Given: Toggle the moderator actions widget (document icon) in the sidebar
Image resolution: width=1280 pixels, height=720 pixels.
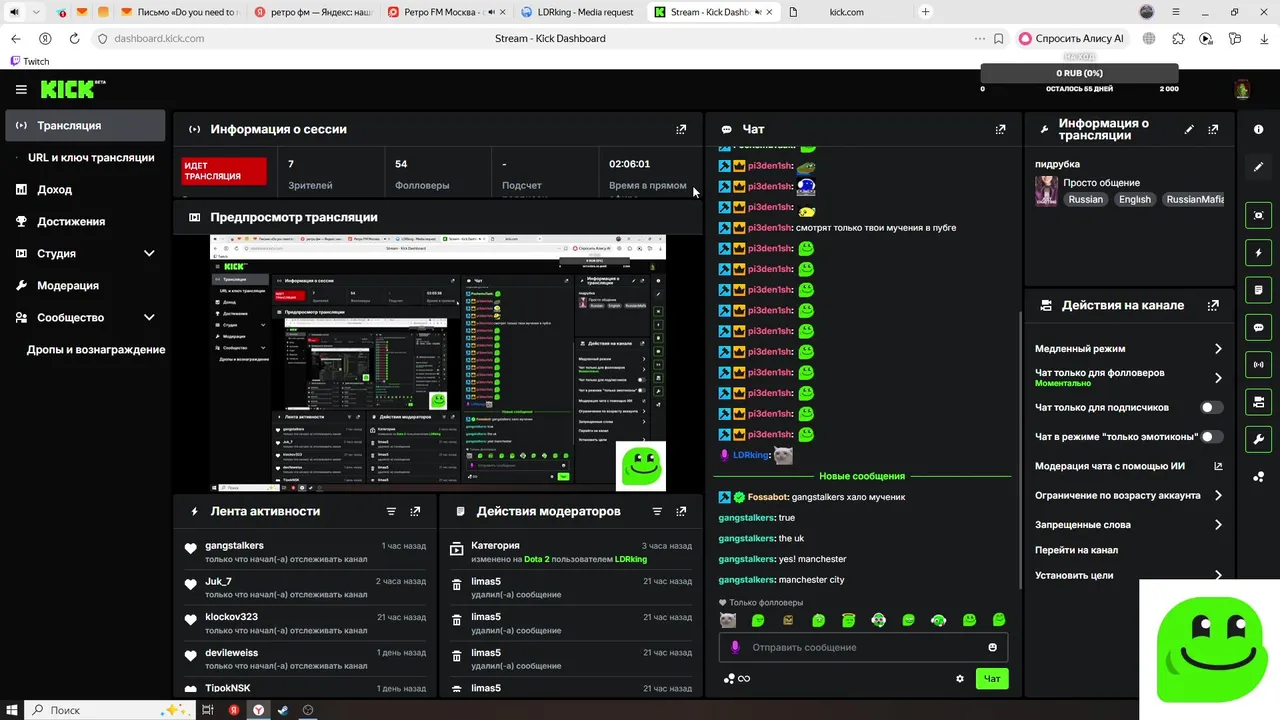Looking at the screenshot, I should pyautogui.click(x=1258, y=290).
